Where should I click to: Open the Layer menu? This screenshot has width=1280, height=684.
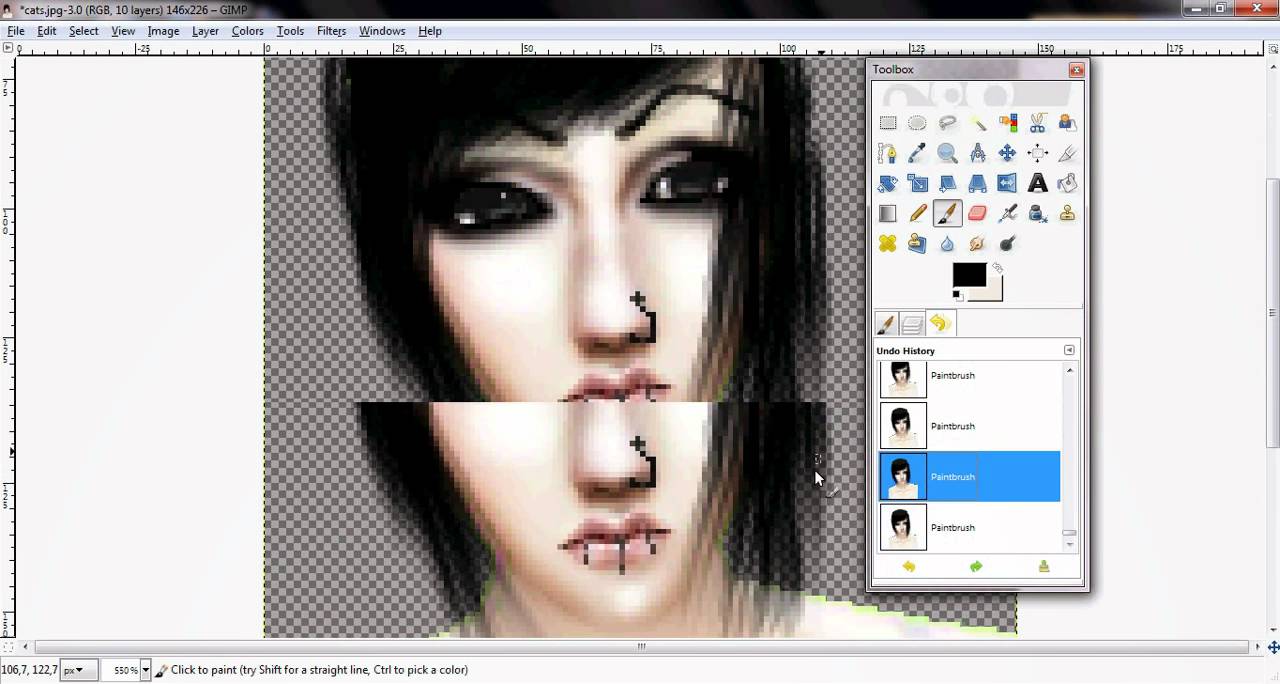click(205, 31)
